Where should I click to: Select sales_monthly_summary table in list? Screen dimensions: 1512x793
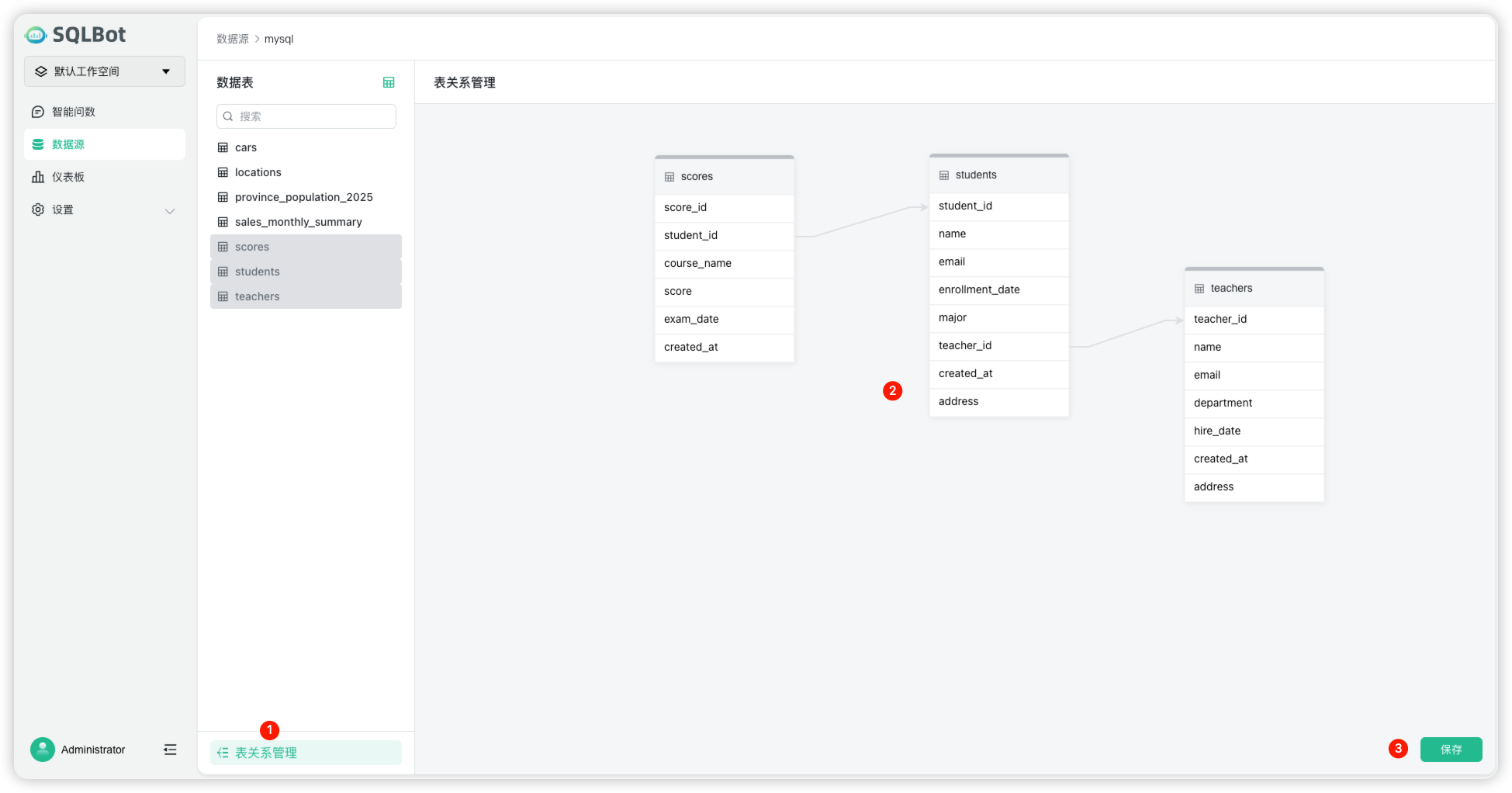(298, 222)
